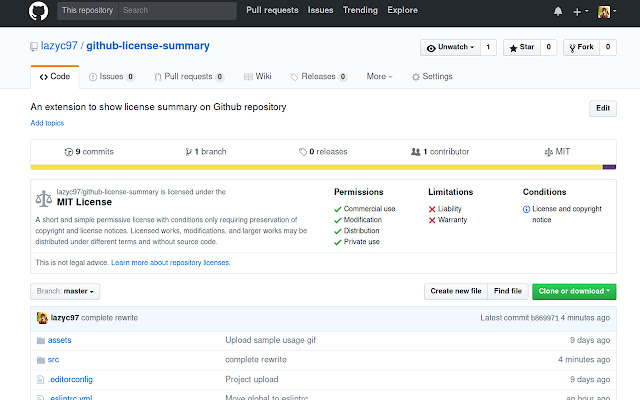Fork the repository
This screenshot has height=400, width=640.
click(x=582, y=47)
